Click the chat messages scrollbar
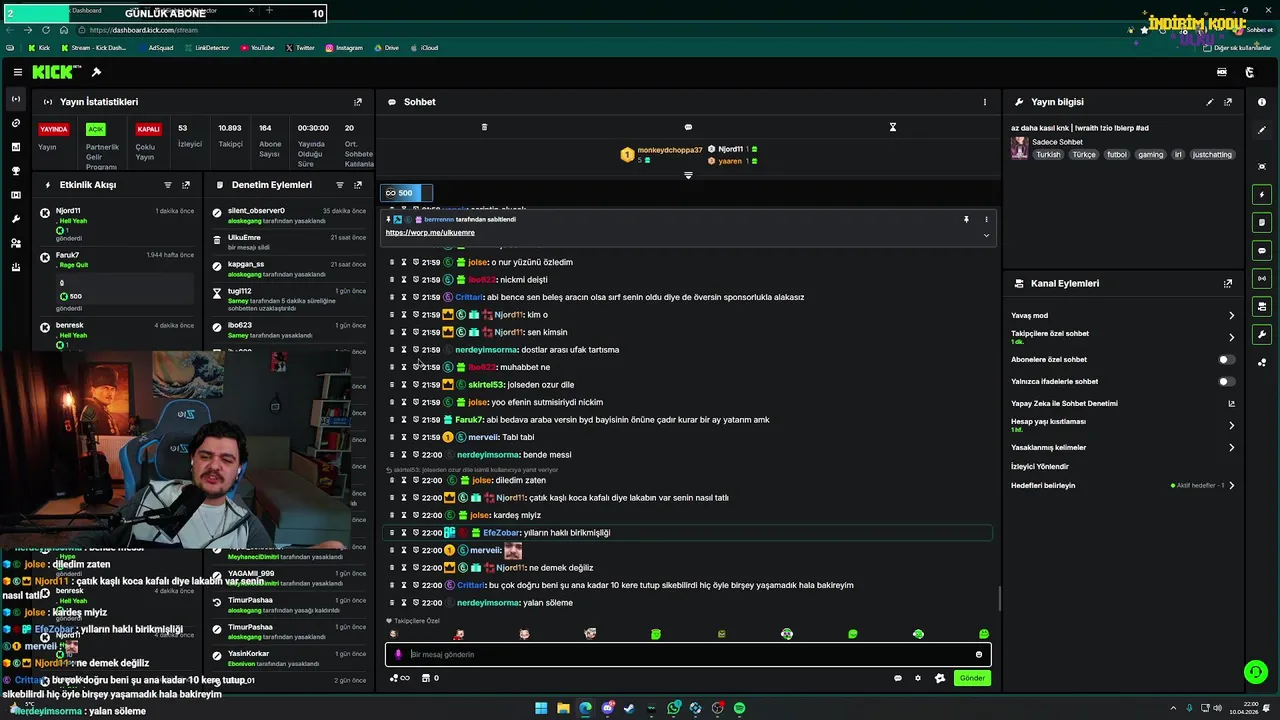The width and height of the screenshot is (1280, 720). (x=998, y=598)
